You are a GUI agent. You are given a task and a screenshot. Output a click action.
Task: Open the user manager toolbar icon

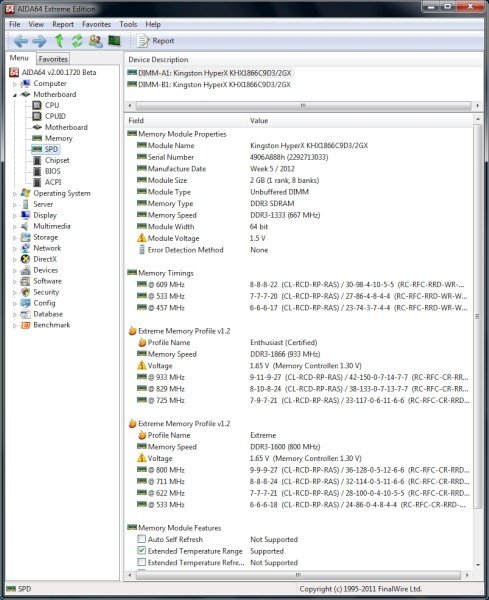95,41
